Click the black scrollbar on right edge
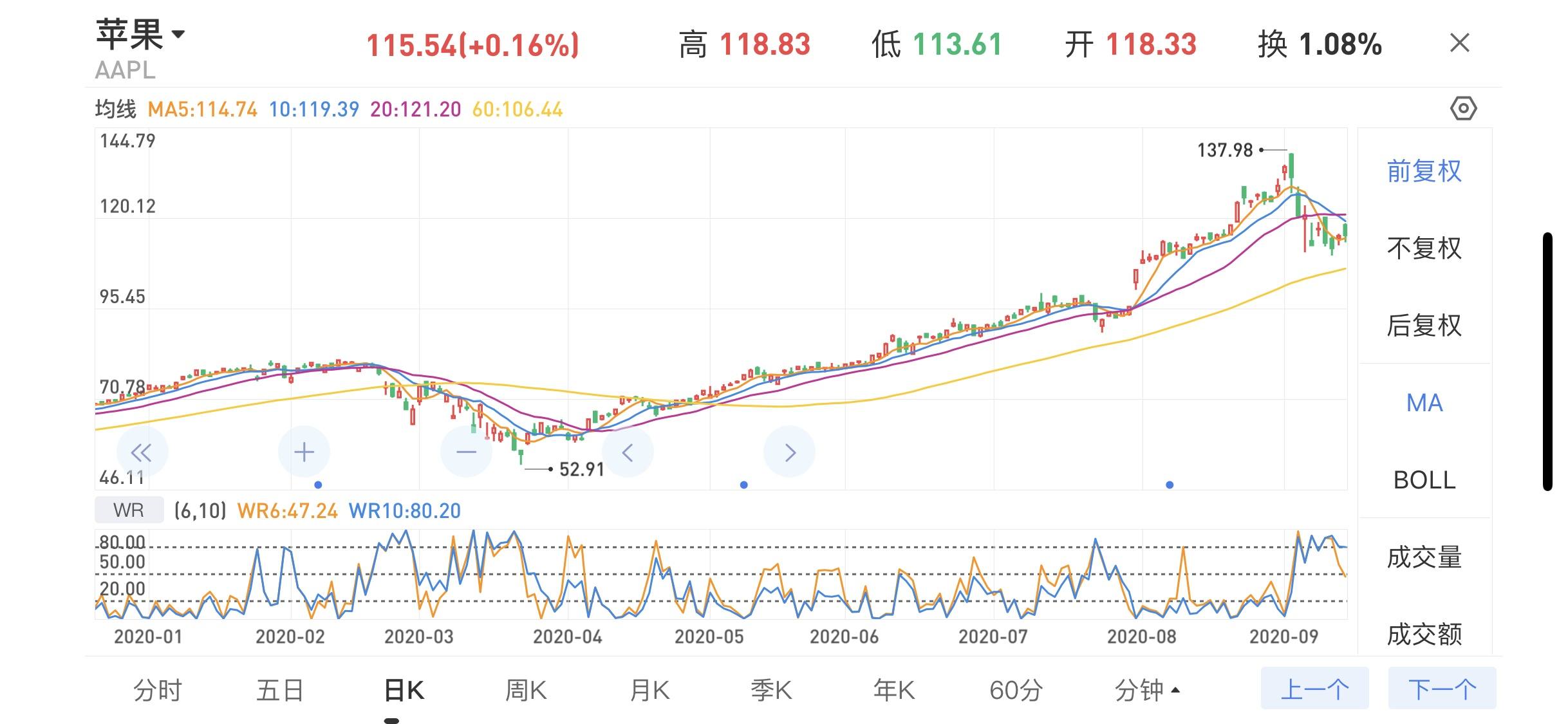This screenshot has width=1568, height=724. [1547, 362]
